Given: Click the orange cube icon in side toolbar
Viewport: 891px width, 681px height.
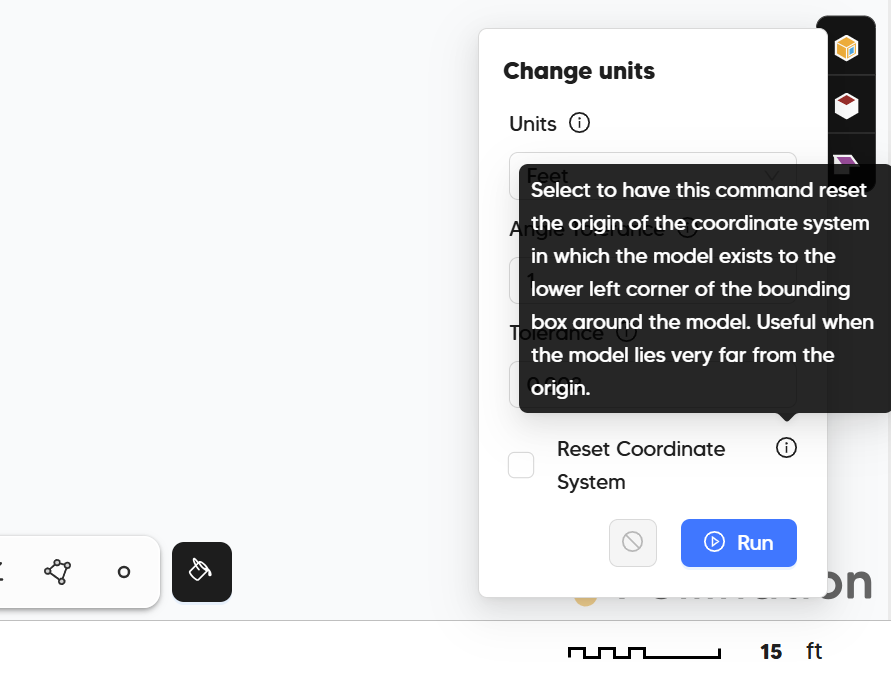Looking at the screenshot, I should (x=847, y=47).
